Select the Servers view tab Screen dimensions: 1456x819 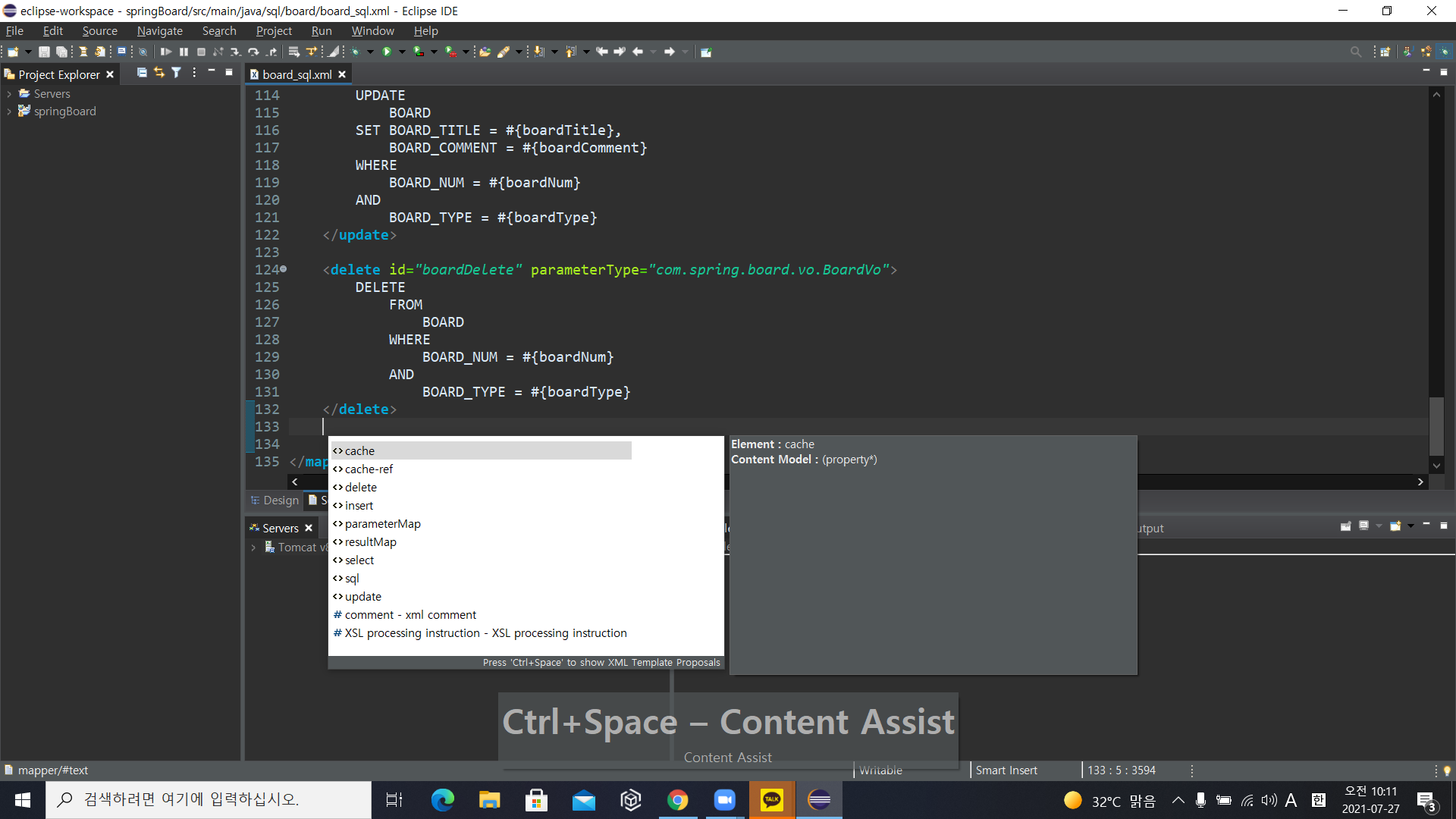(280, 529)
